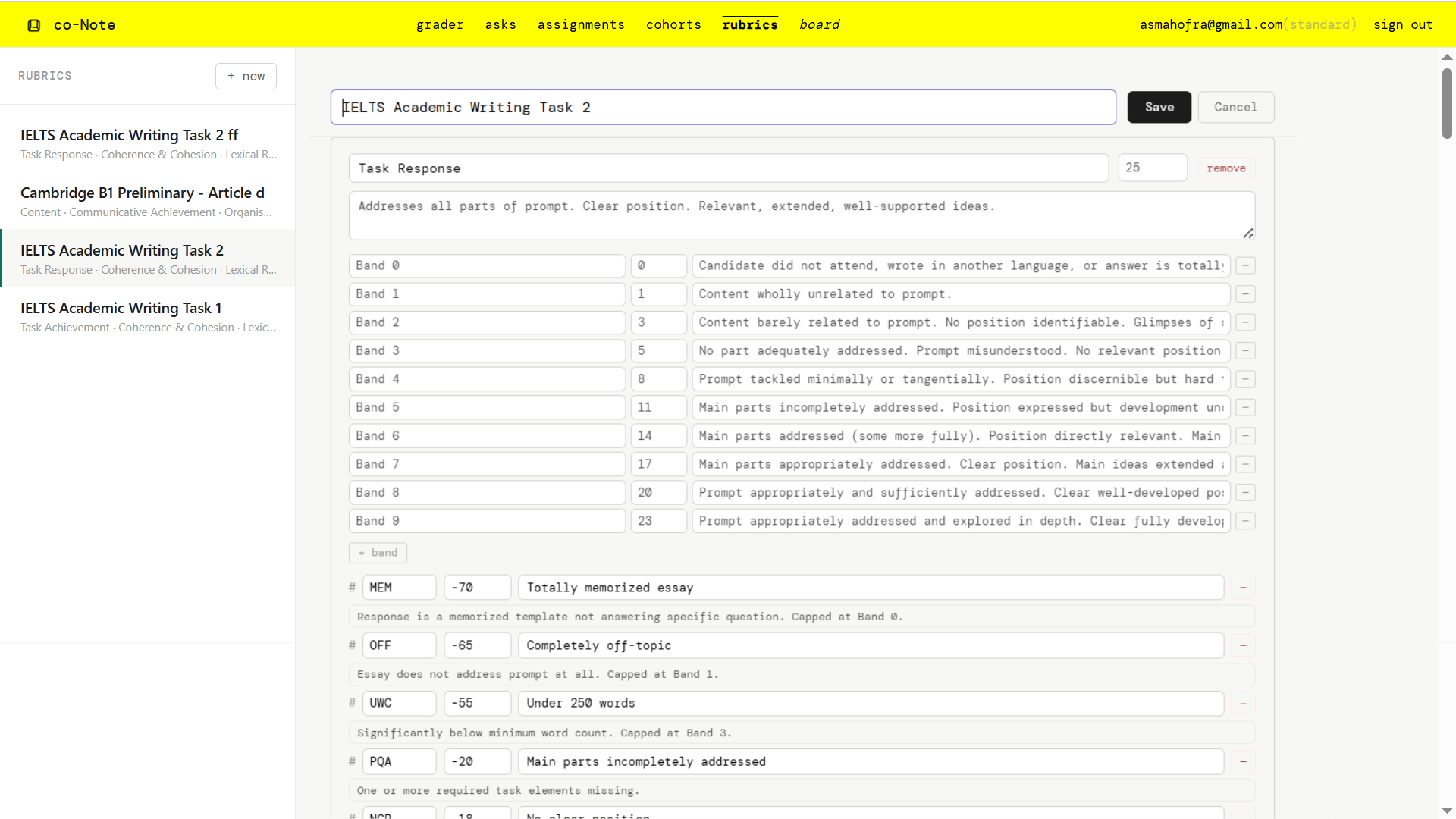
Task: Delete the MEM penalty with red minus
Action: [1243, 588]
